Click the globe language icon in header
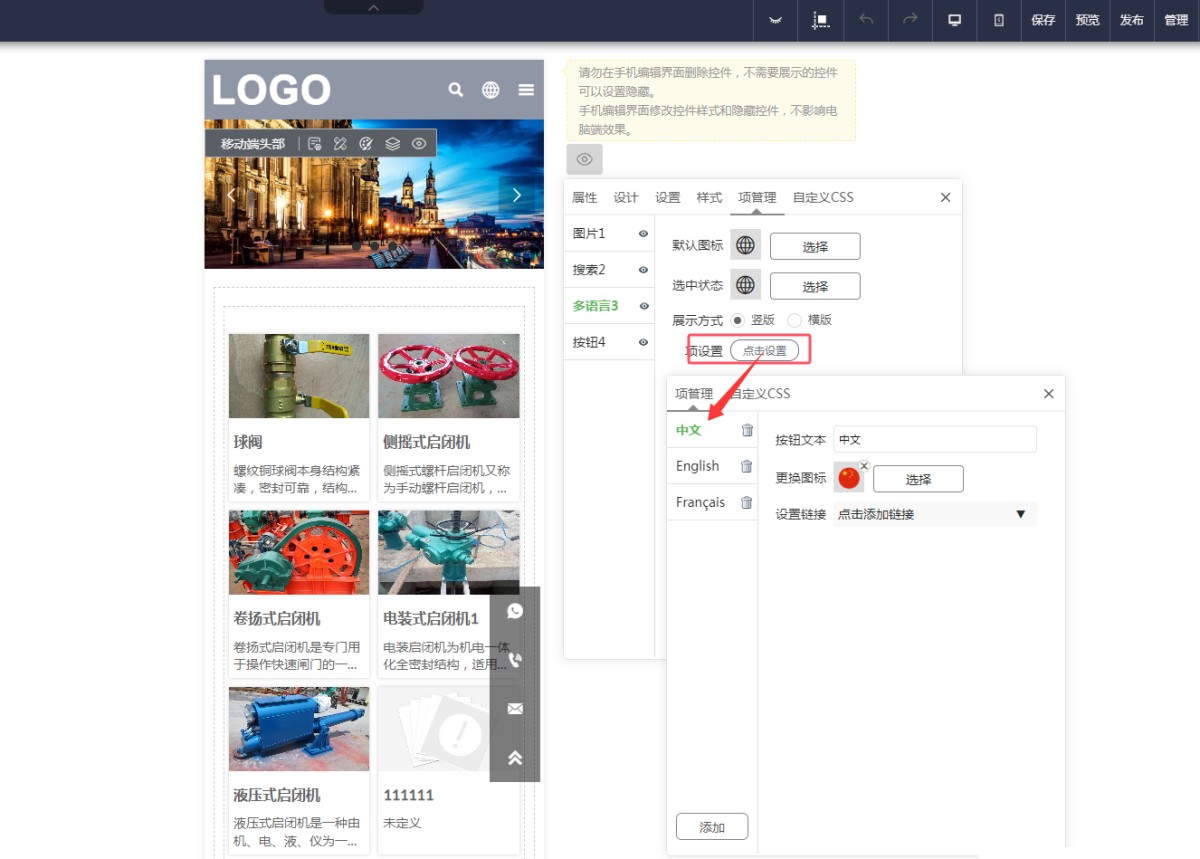 tap(490, 90)
